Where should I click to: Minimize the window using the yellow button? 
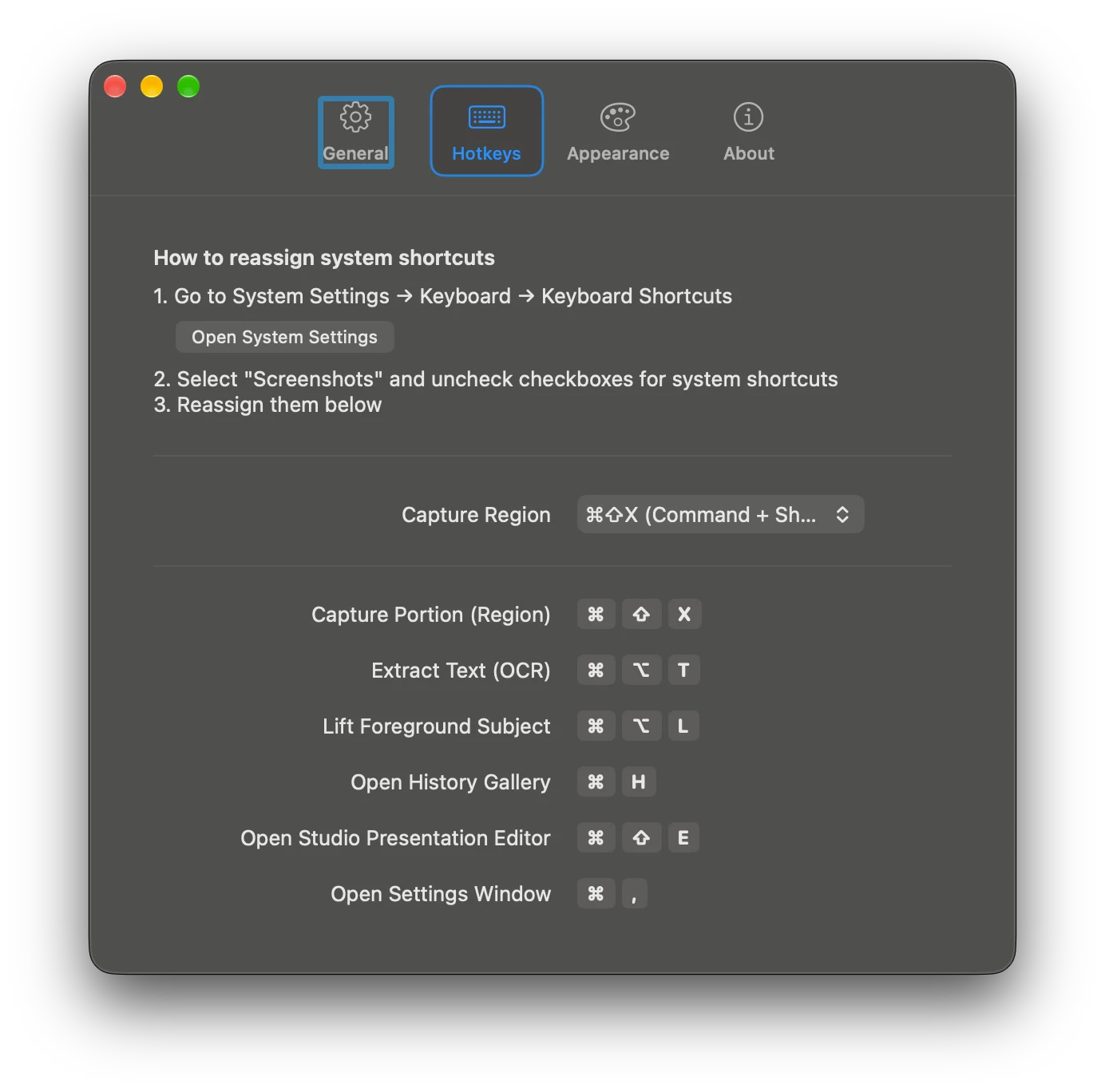[152, 86]
